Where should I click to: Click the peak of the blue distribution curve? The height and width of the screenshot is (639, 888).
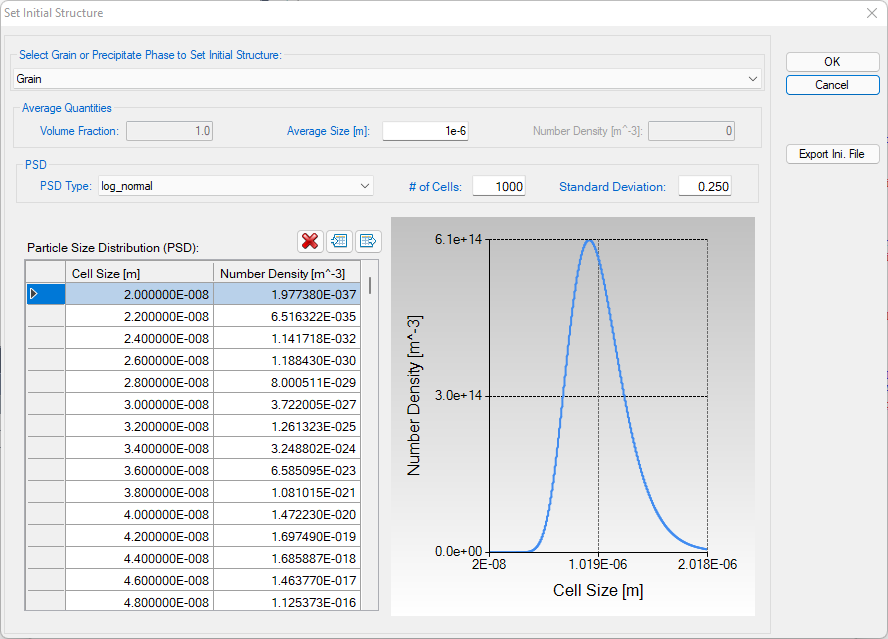click(x=591, y=240)
